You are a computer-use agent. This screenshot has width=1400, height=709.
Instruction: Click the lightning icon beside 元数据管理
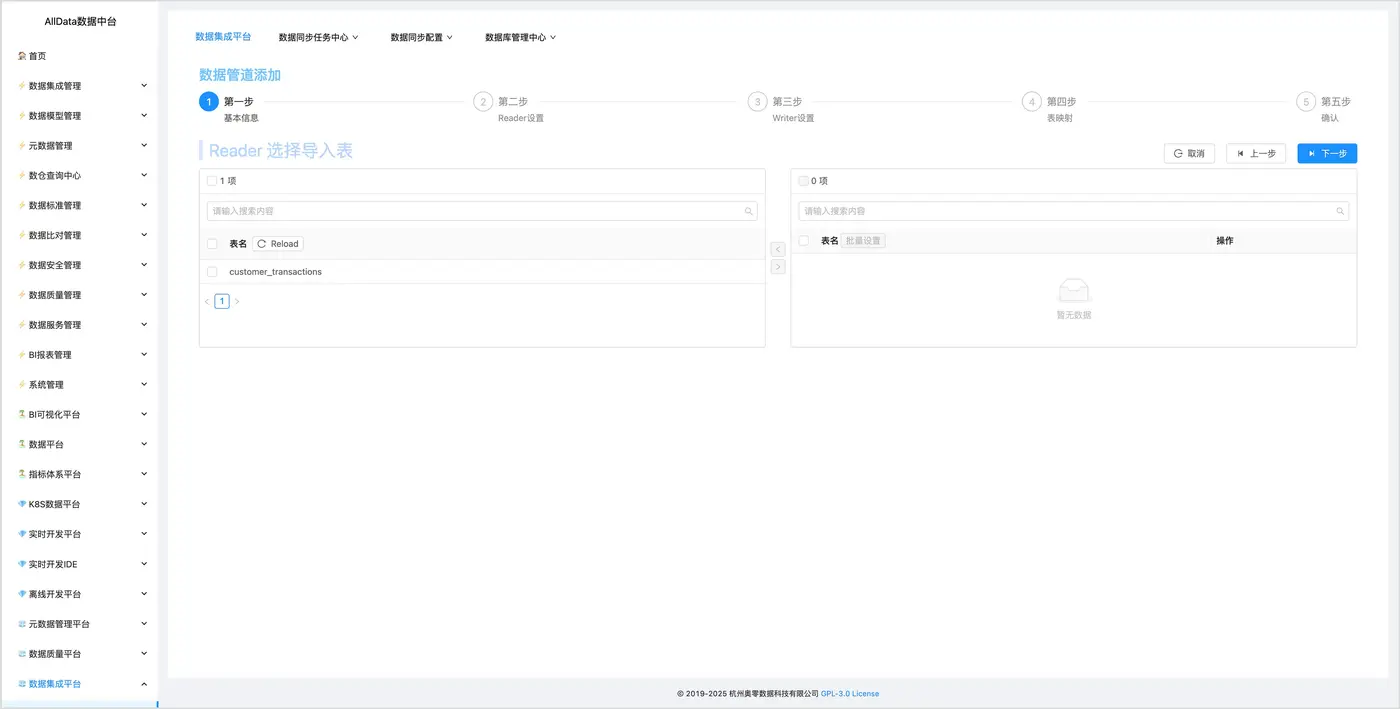click(22, 146)
